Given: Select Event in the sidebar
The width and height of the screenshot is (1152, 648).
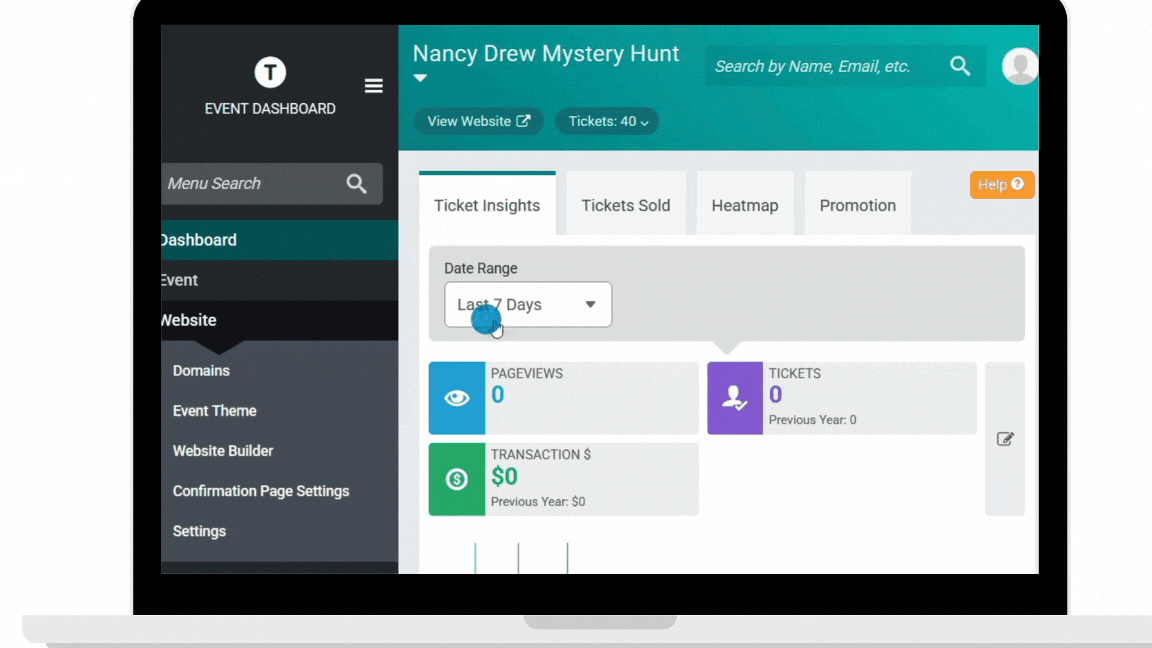Looking at the screenshot, I should (x=279, y=280).
